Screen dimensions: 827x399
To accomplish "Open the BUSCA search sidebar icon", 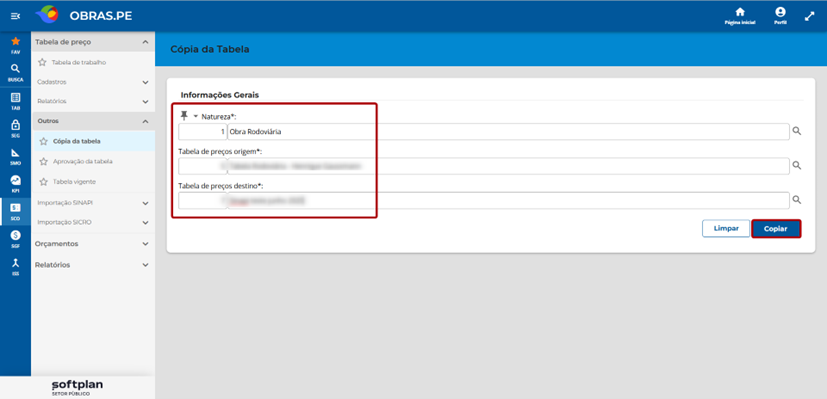I will [x=15, y=72].
